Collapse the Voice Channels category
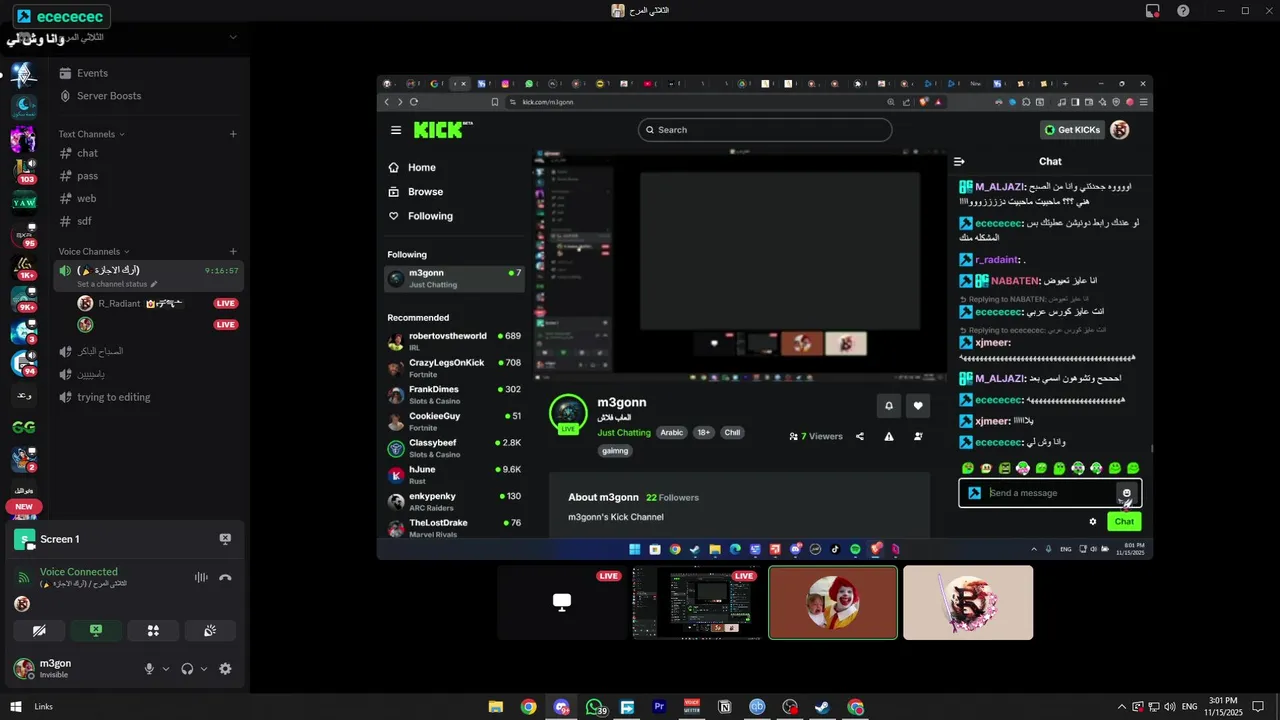The height and width of the screenshot is (720, 1280). coord(94,252)
